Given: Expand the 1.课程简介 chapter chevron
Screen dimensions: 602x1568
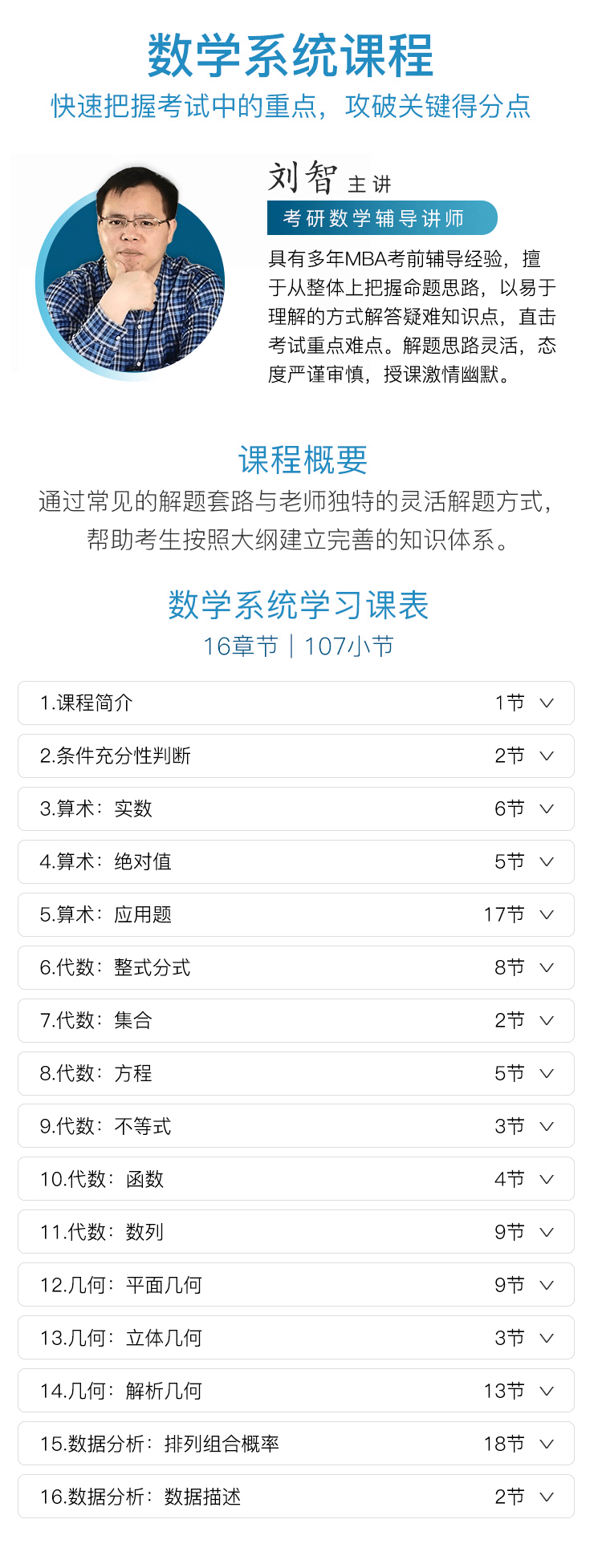Looking at the screenshot, I should tap(547, 703).
